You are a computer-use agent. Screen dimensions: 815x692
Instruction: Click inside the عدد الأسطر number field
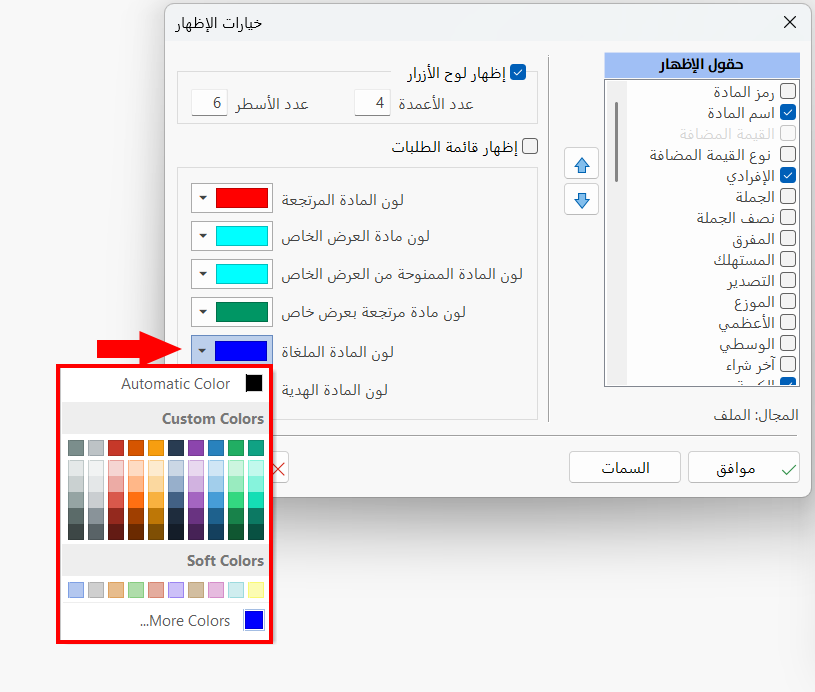(x=208, y=102)
